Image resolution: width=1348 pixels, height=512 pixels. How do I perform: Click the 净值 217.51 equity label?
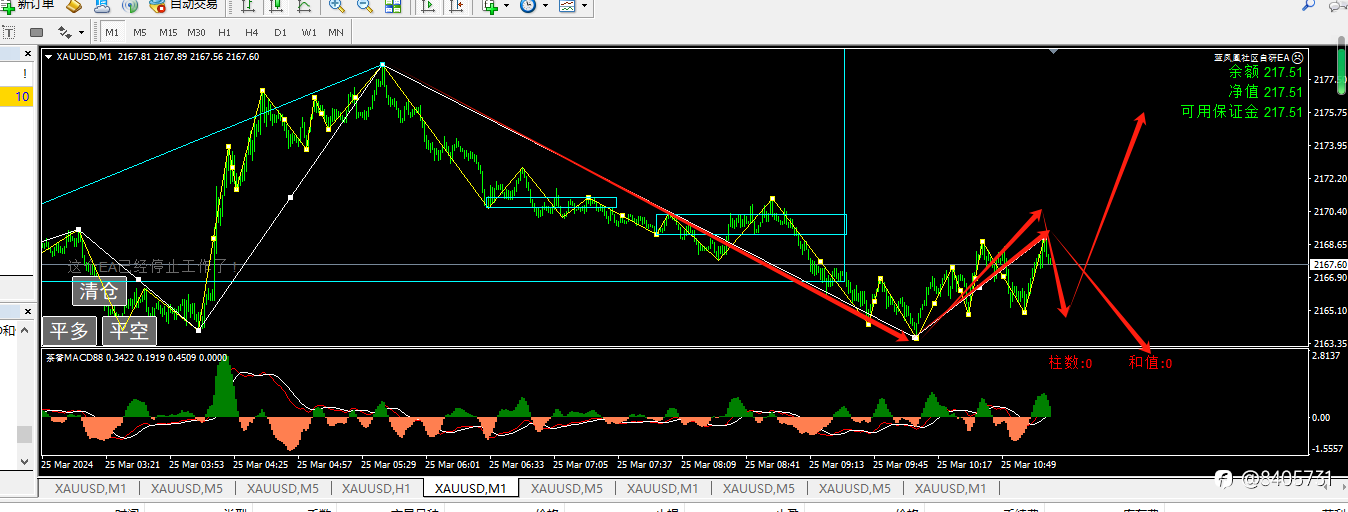(1266, 92)
